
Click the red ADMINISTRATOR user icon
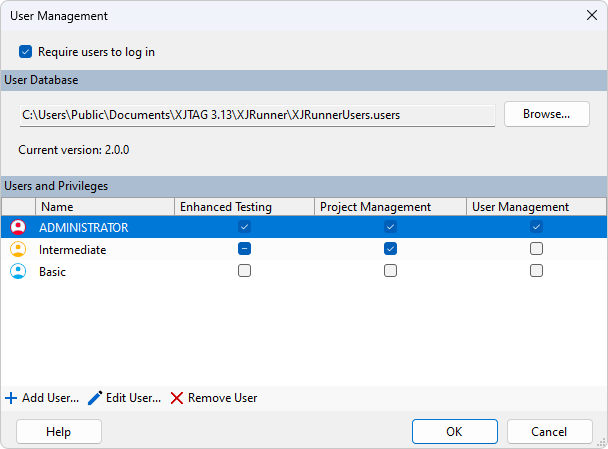coord(16,227)
